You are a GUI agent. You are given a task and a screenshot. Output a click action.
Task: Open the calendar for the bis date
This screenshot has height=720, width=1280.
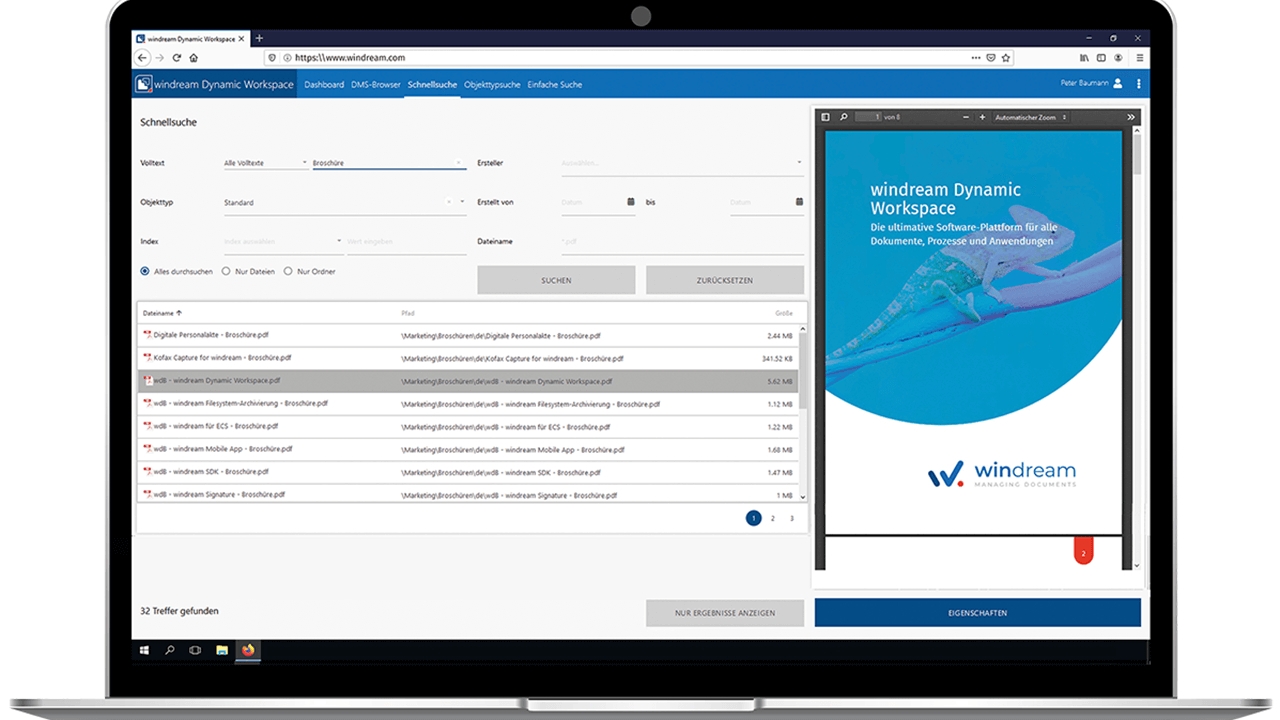[x=799, y=202]
